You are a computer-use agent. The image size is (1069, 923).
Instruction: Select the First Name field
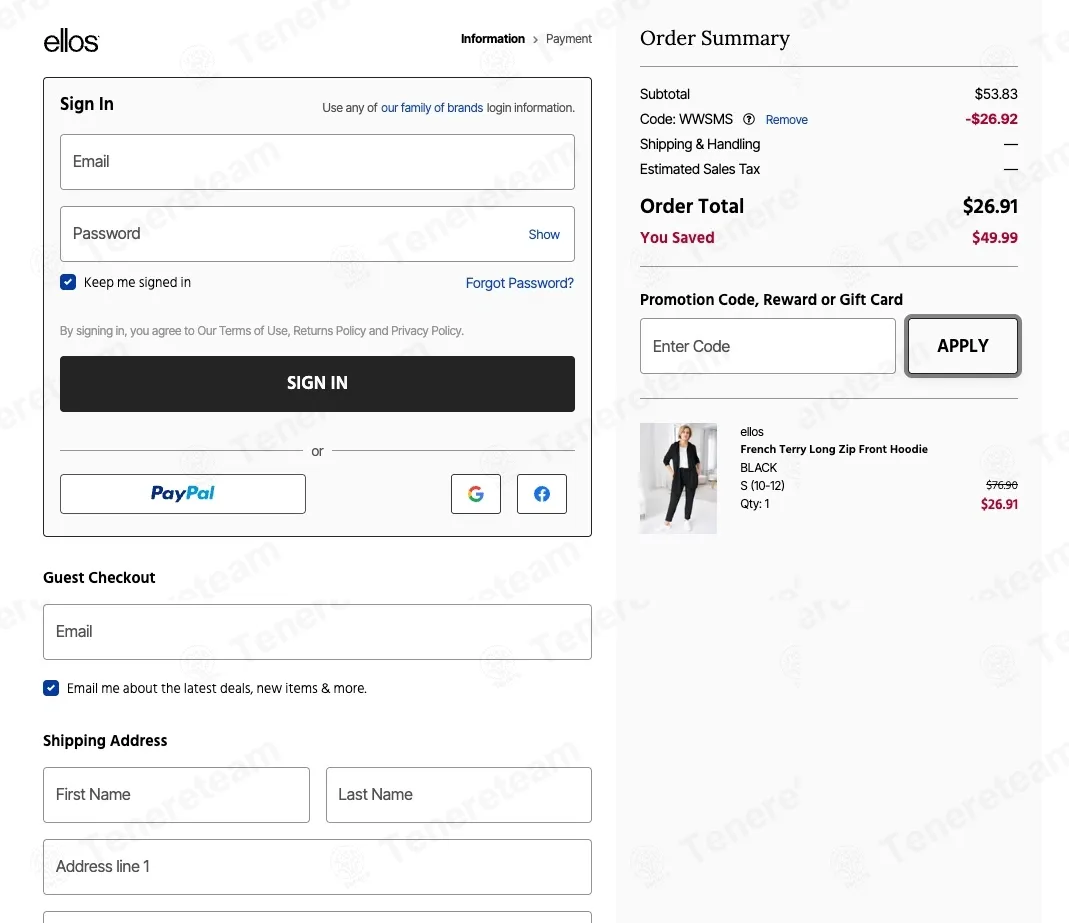pos(176,795)
